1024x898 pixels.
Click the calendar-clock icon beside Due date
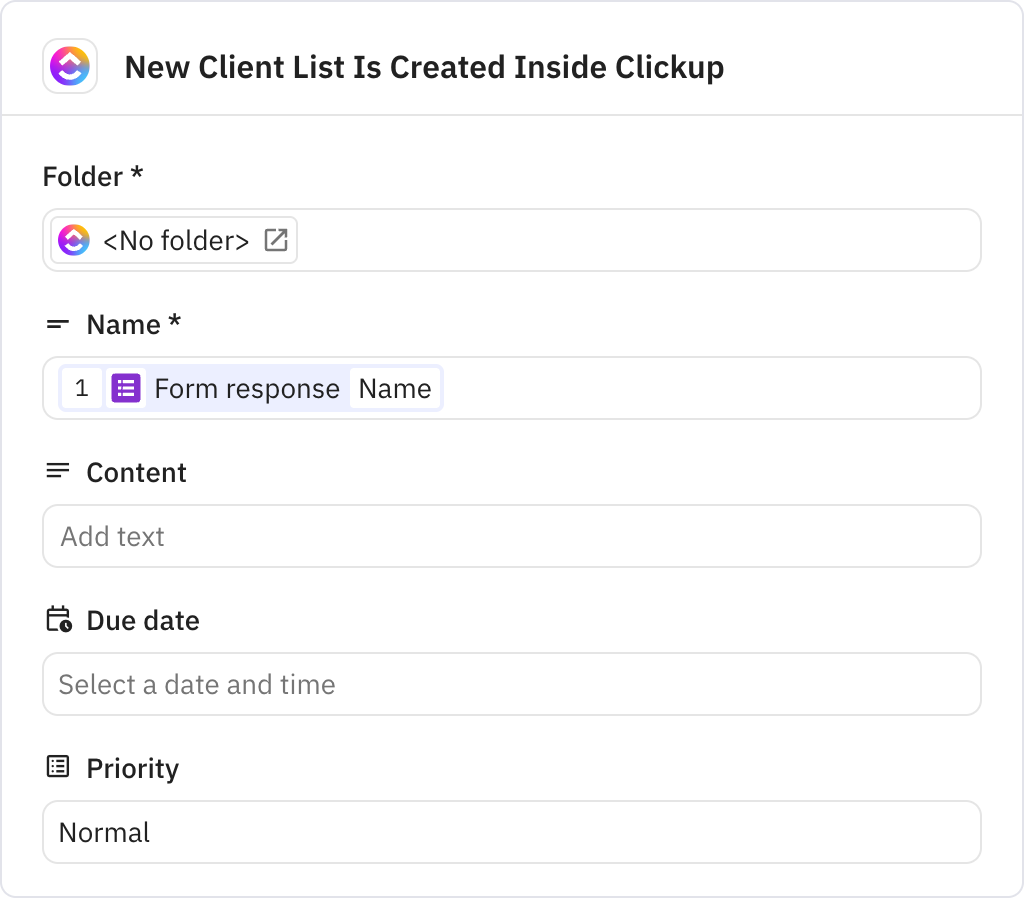[57, 619]
